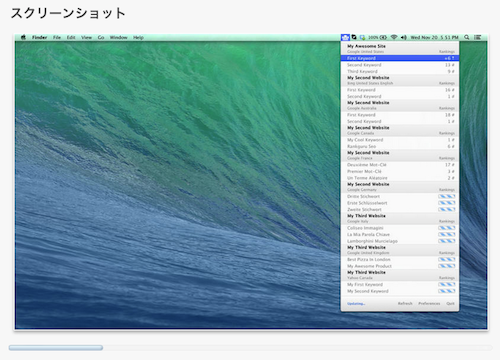Image resolution: width=500 pixels, height=360 pixels.
Task: Click Refresh in the rankings panel
Action: [405, 303]
